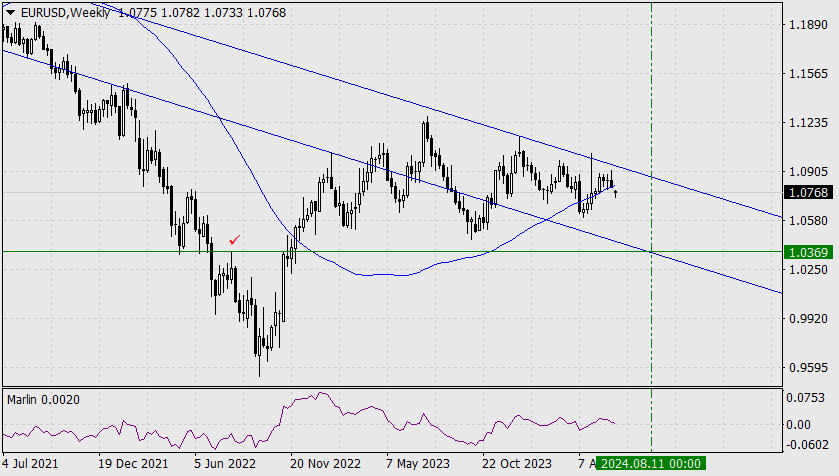Select the current price label 1.0768
The image size is (839, 476).
pyautogui.click(x=809, y=193)
